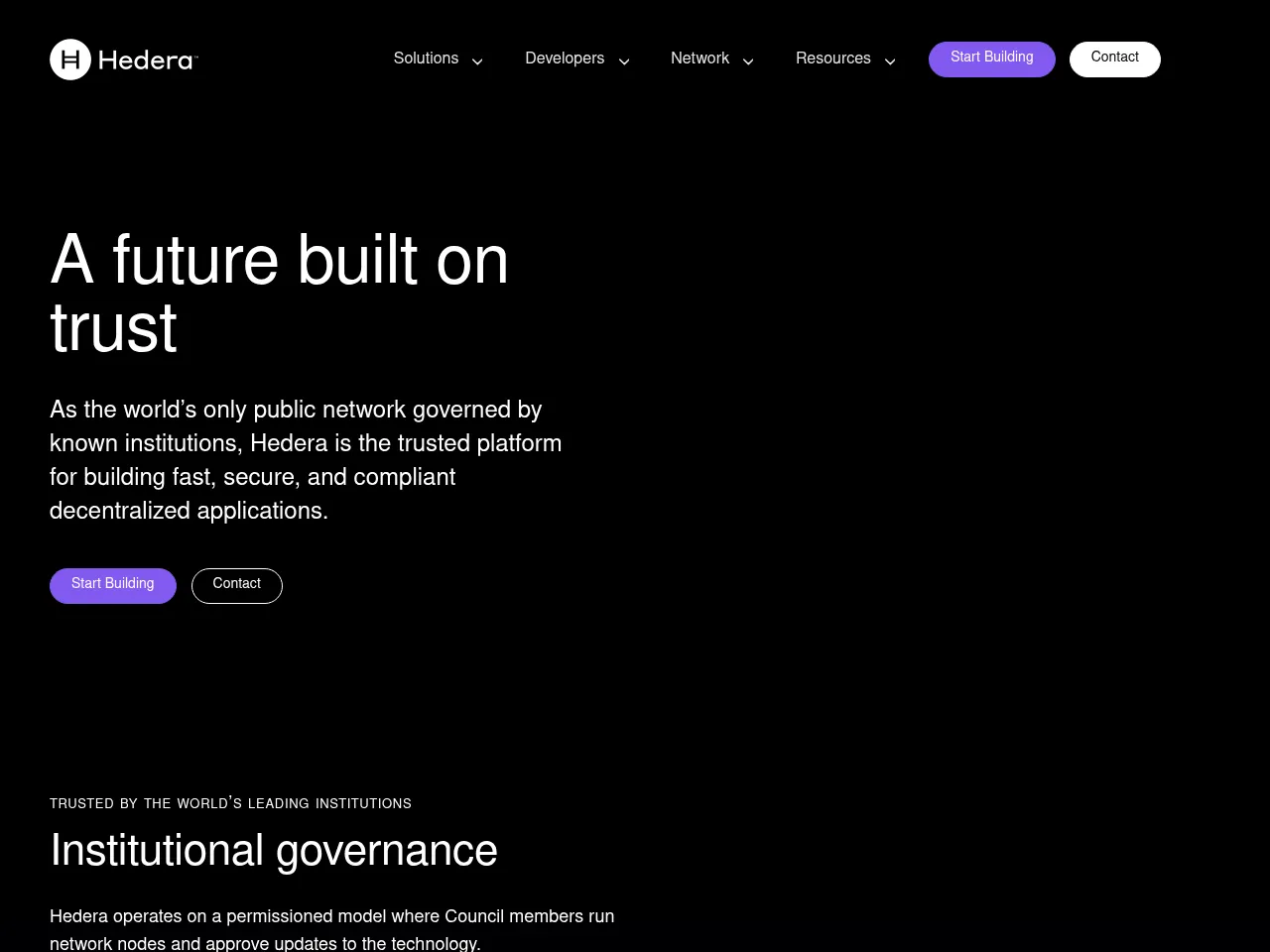Click 'Trusted by the world's leading institutions' label
The width and height of the screenshot is (1270, 952).
click(230, 803)
